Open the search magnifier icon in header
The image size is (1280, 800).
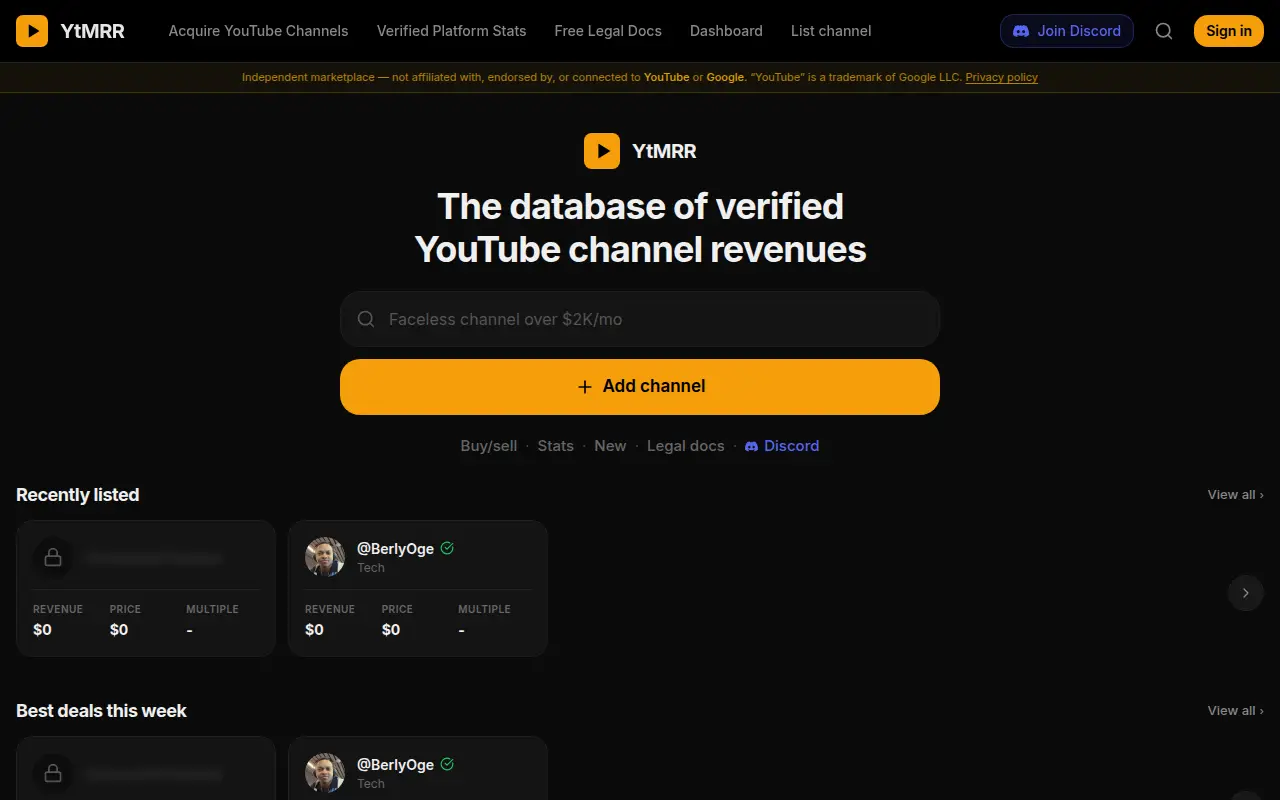1164,31
